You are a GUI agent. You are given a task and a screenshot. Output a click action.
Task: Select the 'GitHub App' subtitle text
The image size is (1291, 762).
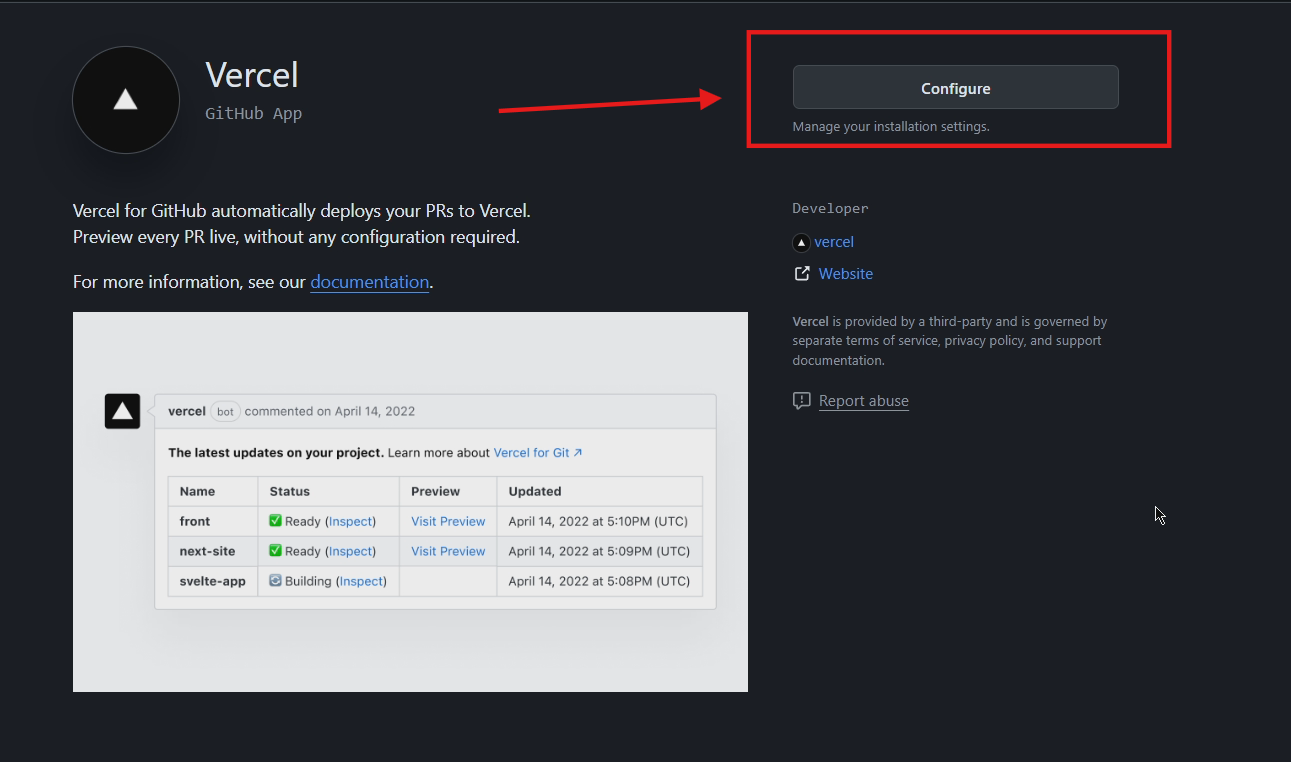(x=254, y=114)
